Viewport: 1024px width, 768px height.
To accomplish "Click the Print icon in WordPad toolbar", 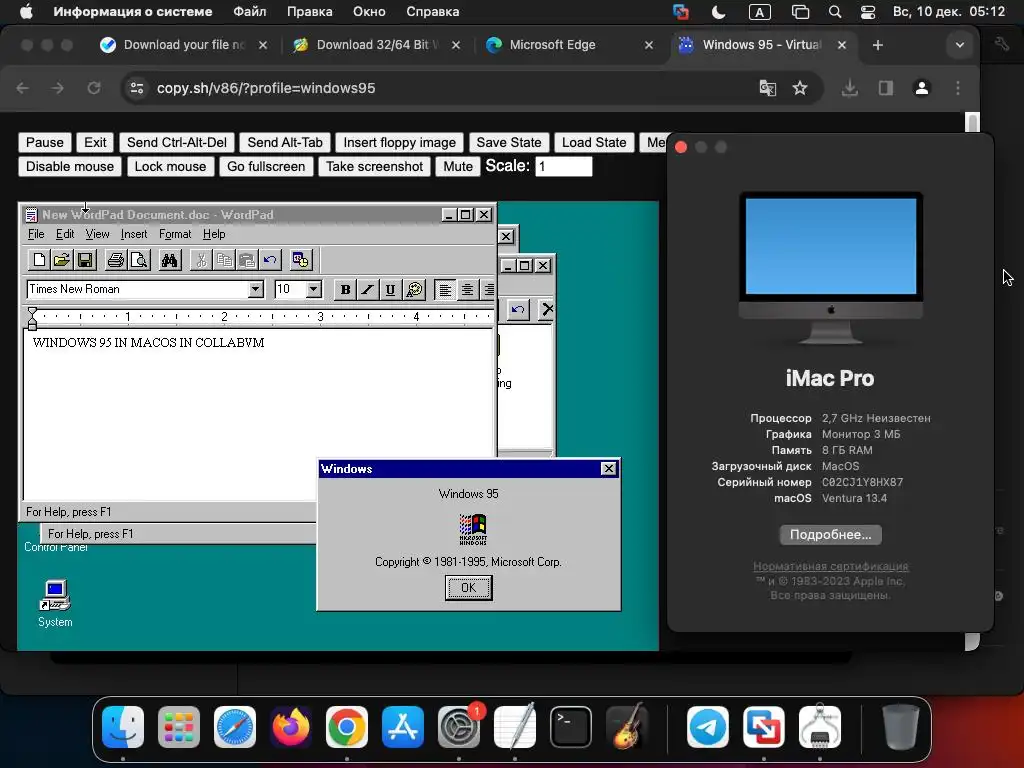I will [116, 260].
